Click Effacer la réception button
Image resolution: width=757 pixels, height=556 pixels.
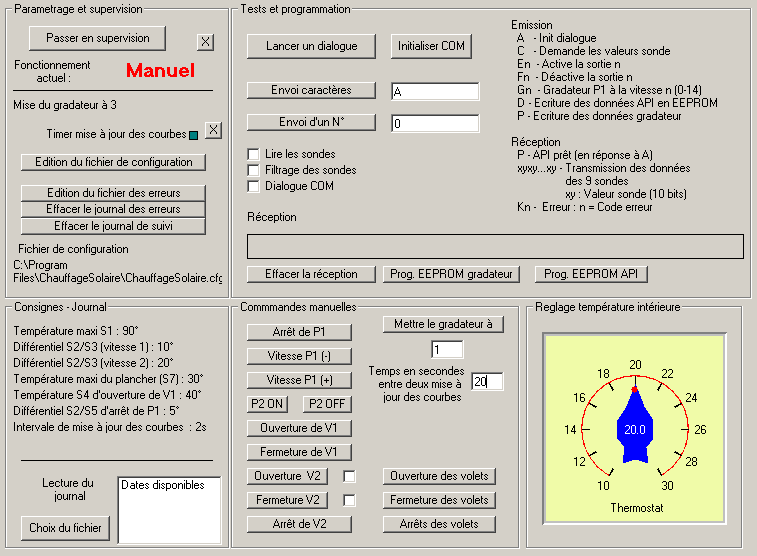coord(311,274)
